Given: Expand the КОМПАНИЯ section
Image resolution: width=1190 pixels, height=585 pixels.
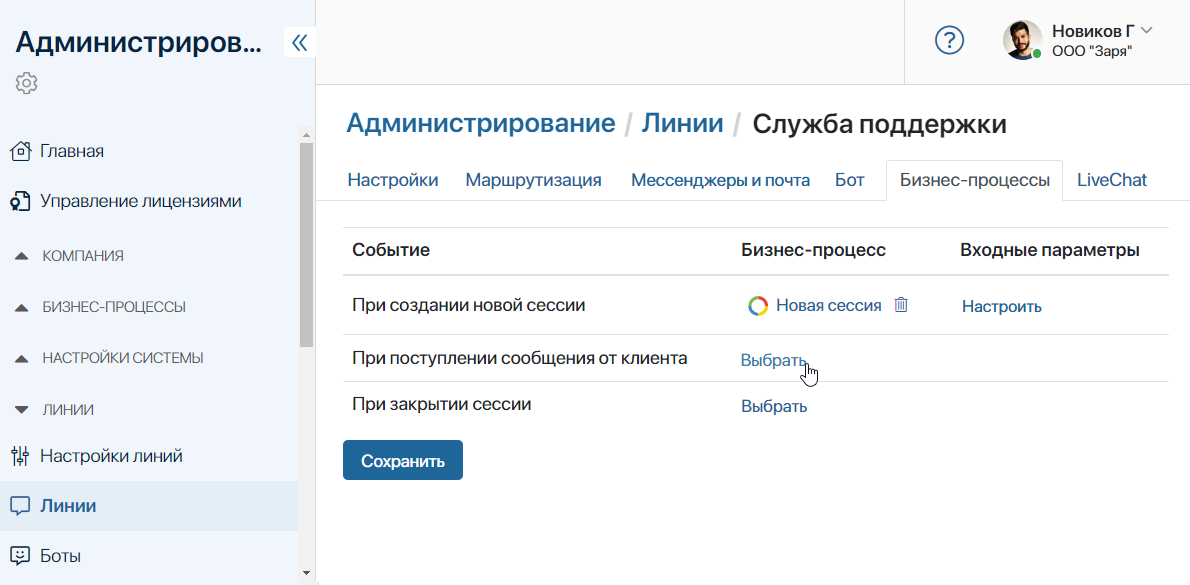Looking at the screenshot, I should 23,256.
